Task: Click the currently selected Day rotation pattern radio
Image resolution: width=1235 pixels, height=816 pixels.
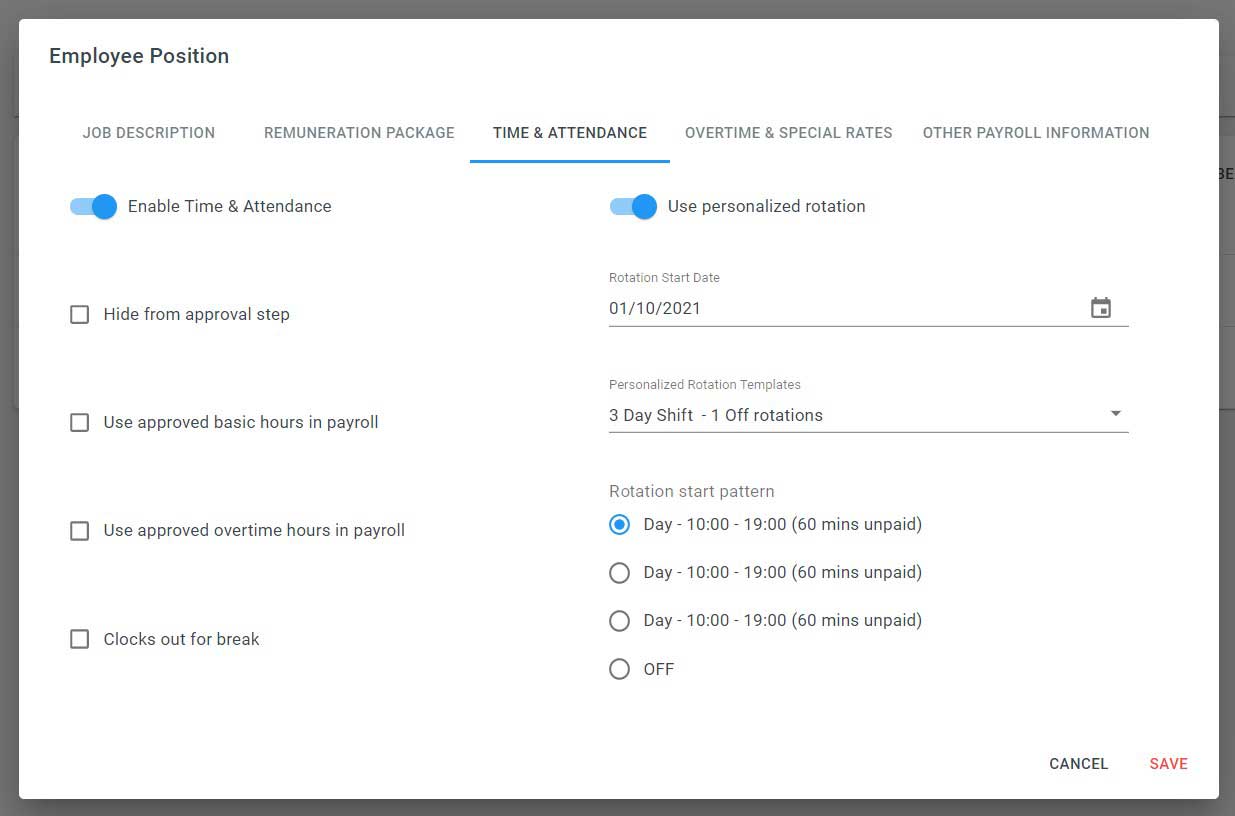Action: pos(620,524)
